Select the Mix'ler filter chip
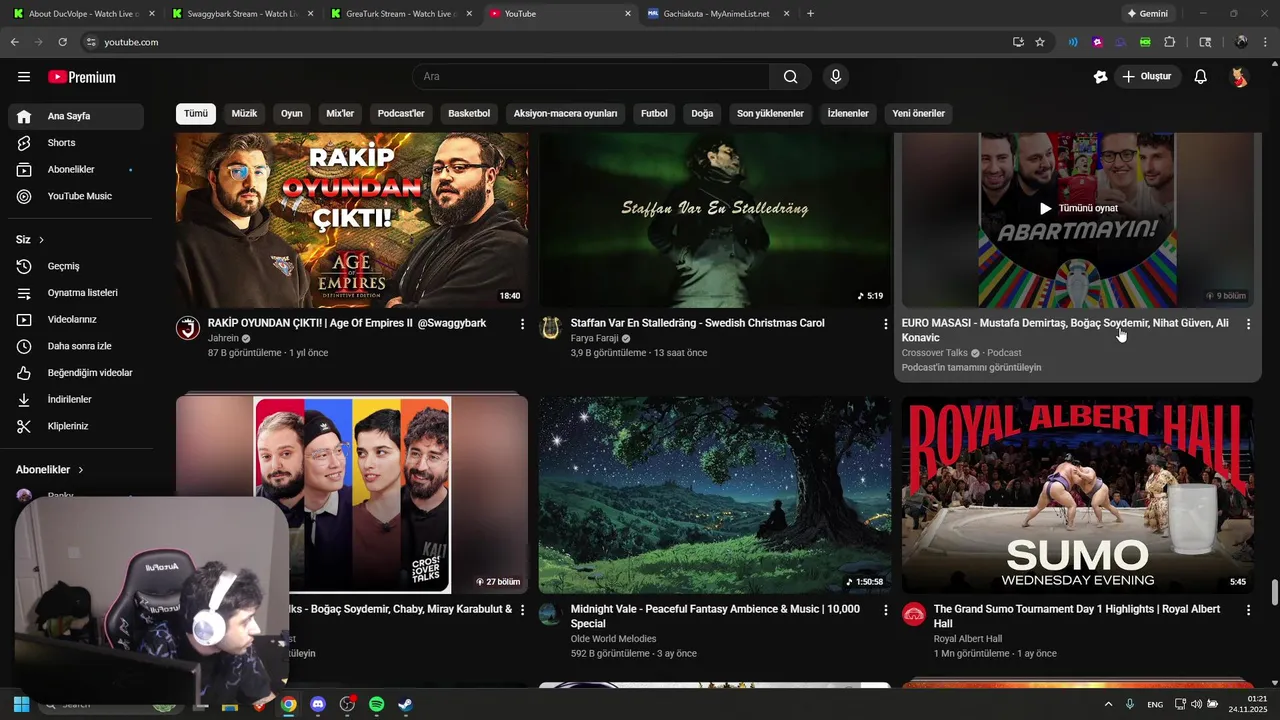Screen dimensions: 1280x720 click(x=340, y=114)
